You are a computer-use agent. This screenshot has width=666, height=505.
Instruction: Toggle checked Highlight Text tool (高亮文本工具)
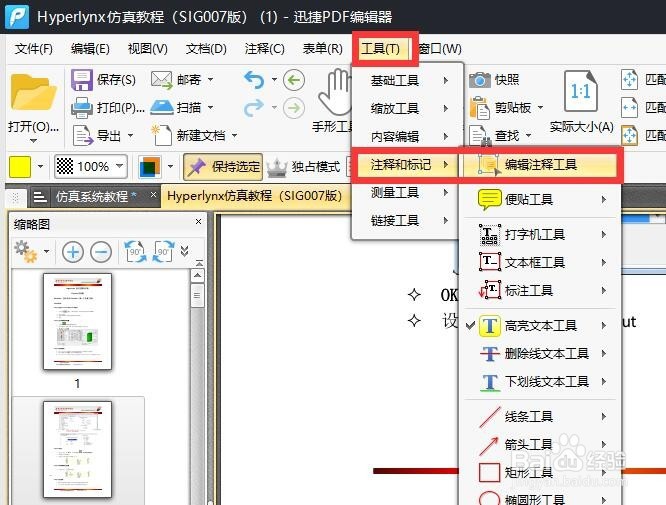tap(540, 326)
